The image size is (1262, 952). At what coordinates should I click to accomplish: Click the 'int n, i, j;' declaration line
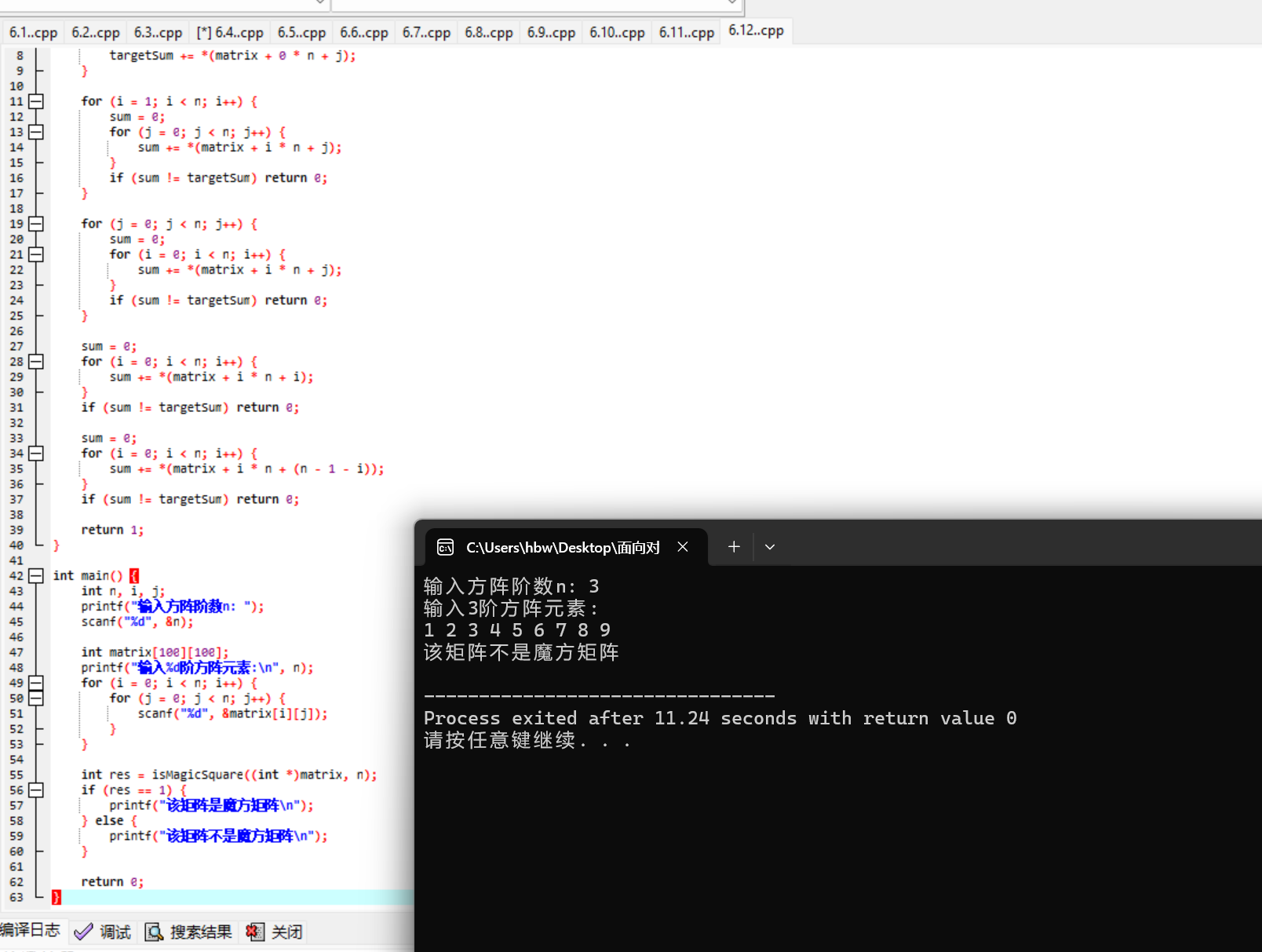[x=123, y=591]
